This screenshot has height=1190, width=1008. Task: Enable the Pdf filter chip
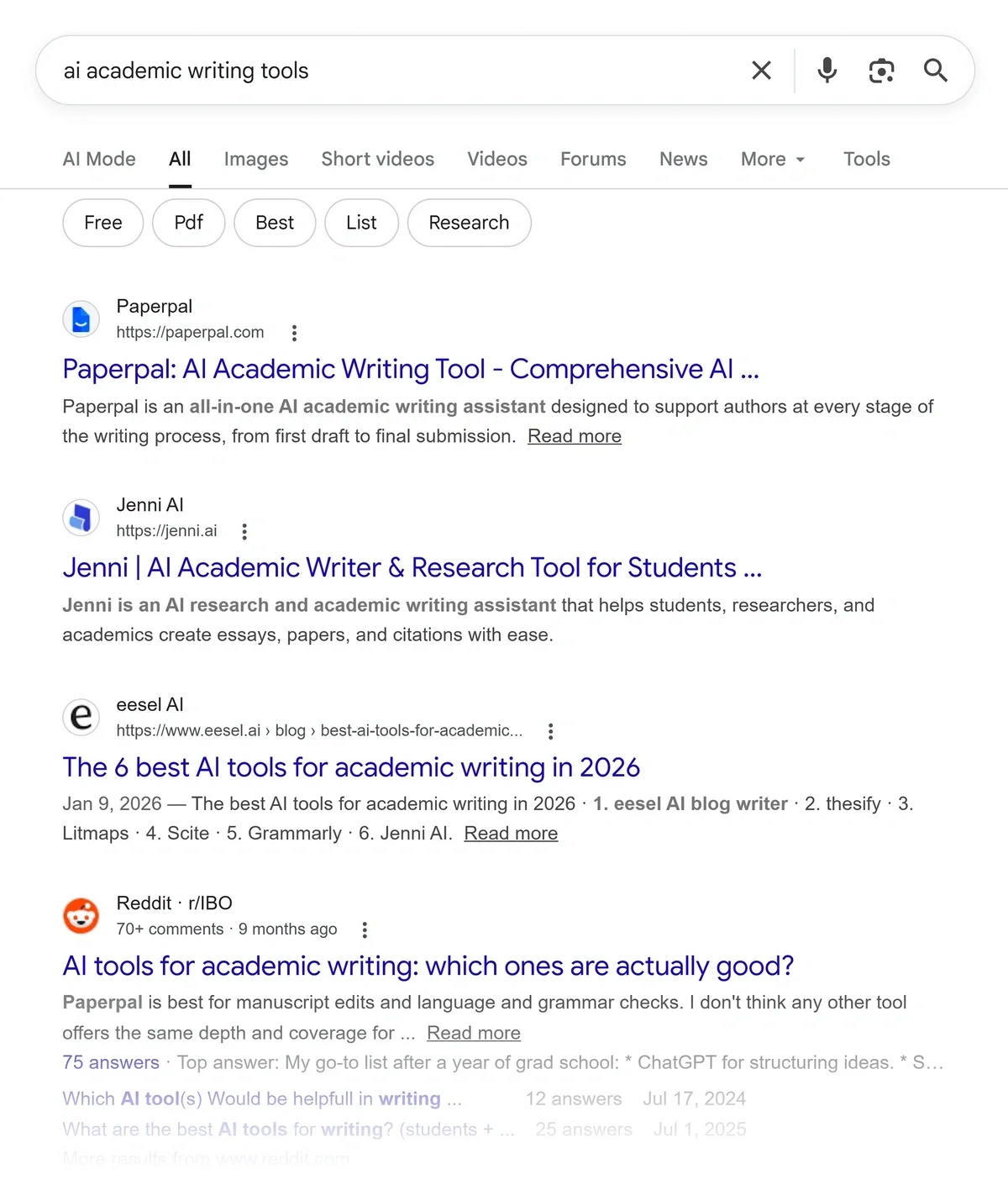(188, 223)
